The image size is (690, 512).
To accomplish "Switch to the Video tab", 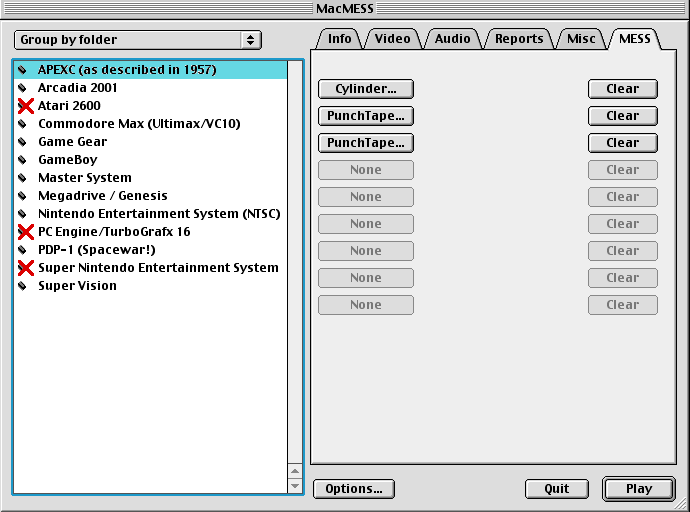I will [393, 39].
